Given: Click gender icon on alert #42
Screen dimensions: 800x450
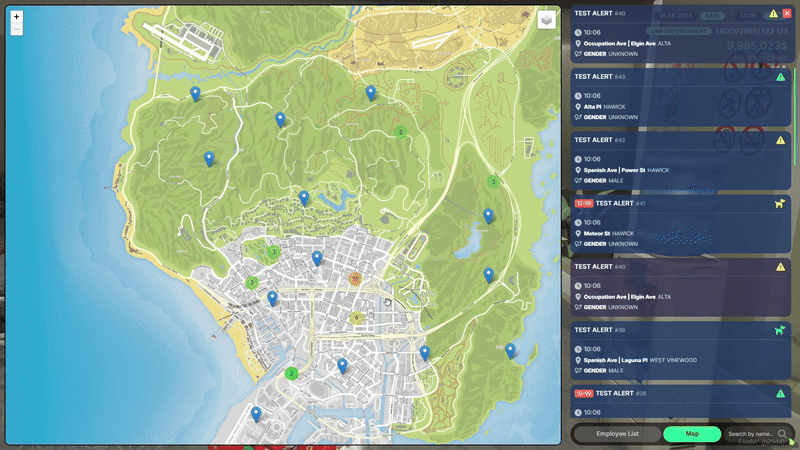Looking at the screenshot, I should pyautogui.click(x=578, y=181).
